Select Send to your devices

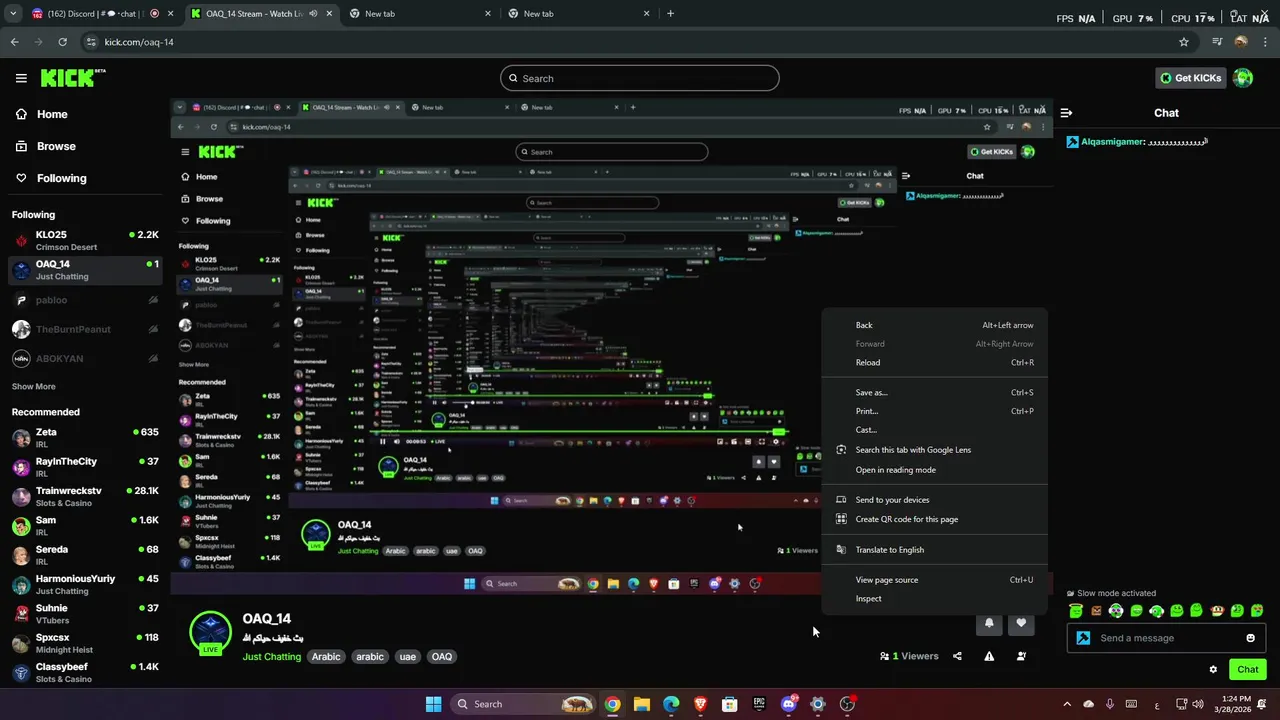(935, 500)
